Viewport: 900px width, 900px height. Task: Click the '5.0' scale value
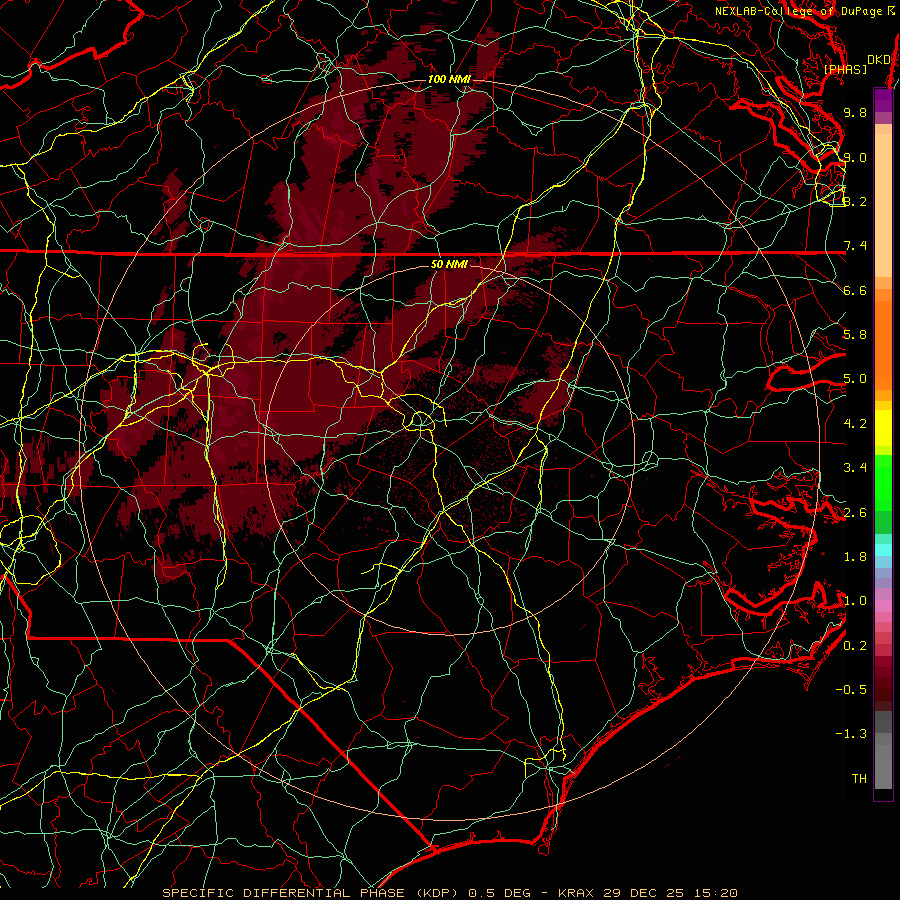(x=855, y=379)
